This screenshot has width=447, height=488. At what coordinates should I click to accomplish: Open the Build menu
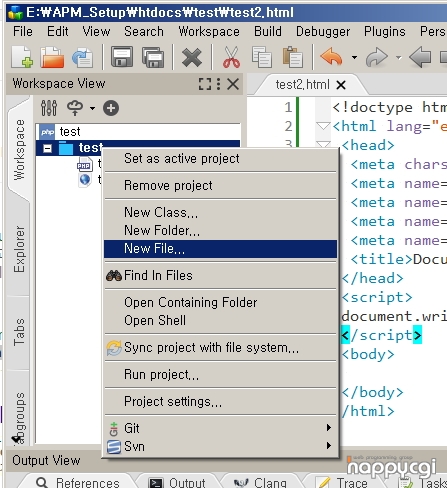coord(268,32)
